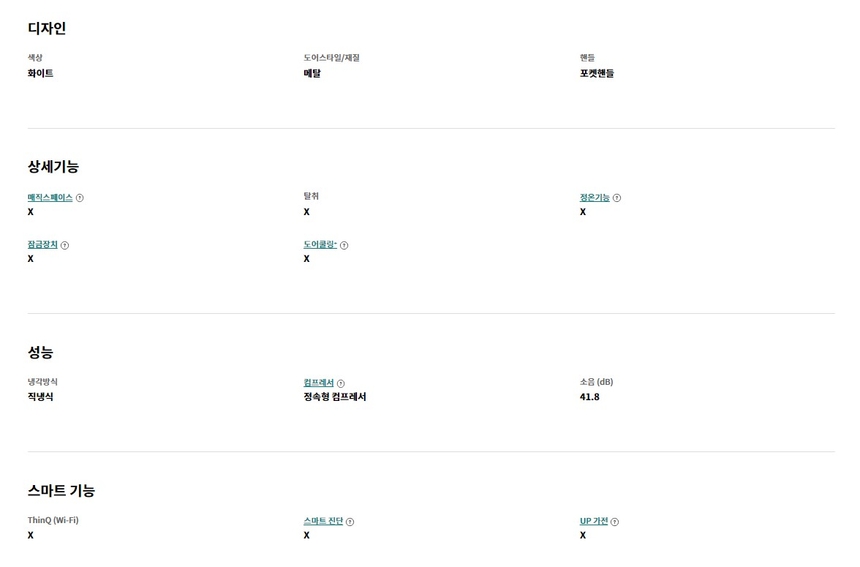Image resolution: width=860 pixels, height=567 pixels.
Task: Click the UP 가전 link
Action: [594, 521]
